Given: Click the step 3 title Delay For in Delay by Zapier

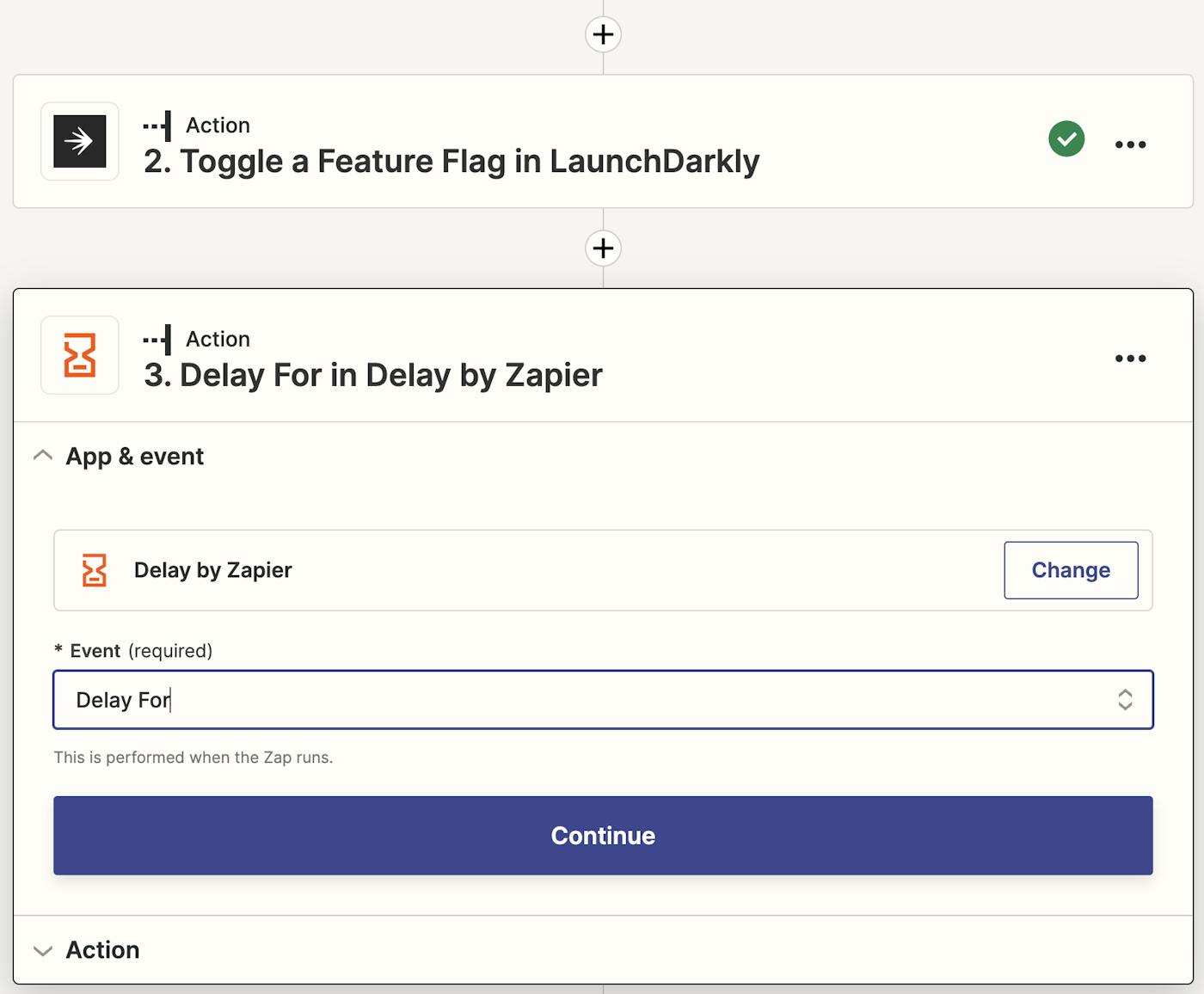Looking at the screenshot, I should click(373, 376).
